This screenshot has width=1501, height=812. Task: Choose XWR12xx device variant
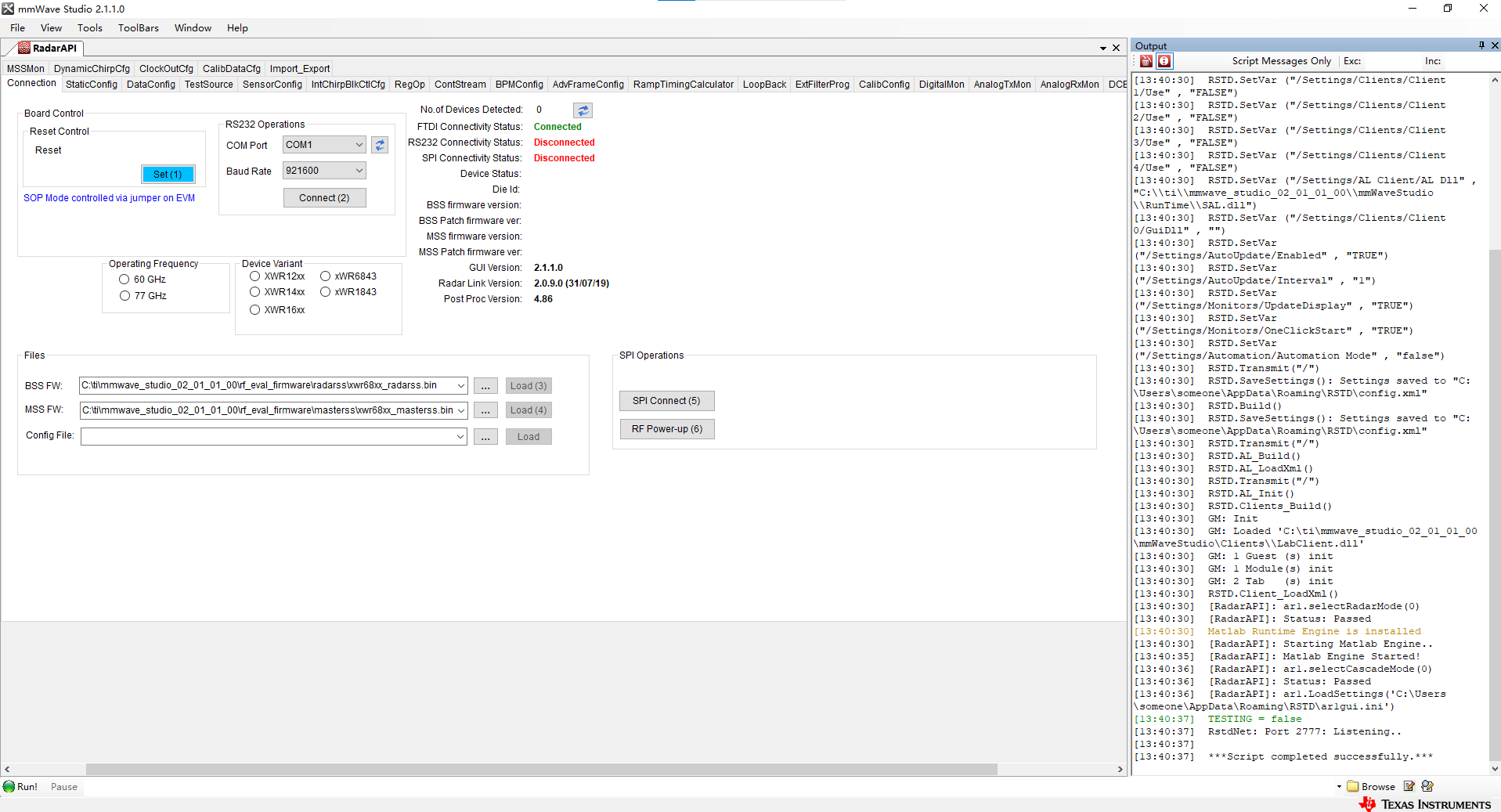pyautogui.click(x=254, y=276)
